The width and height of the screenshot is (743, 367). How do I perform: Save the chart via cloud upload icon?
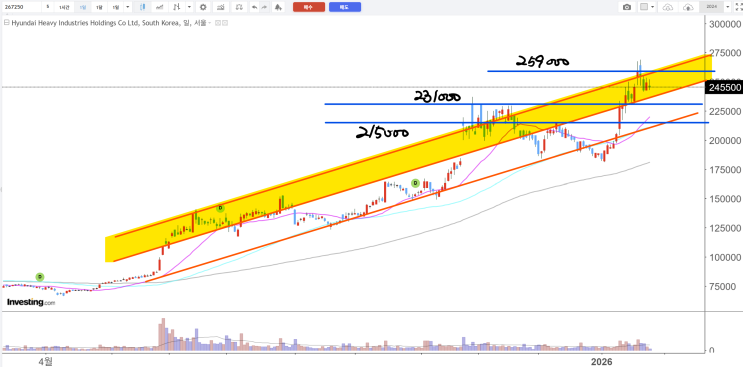pos(688,7)
